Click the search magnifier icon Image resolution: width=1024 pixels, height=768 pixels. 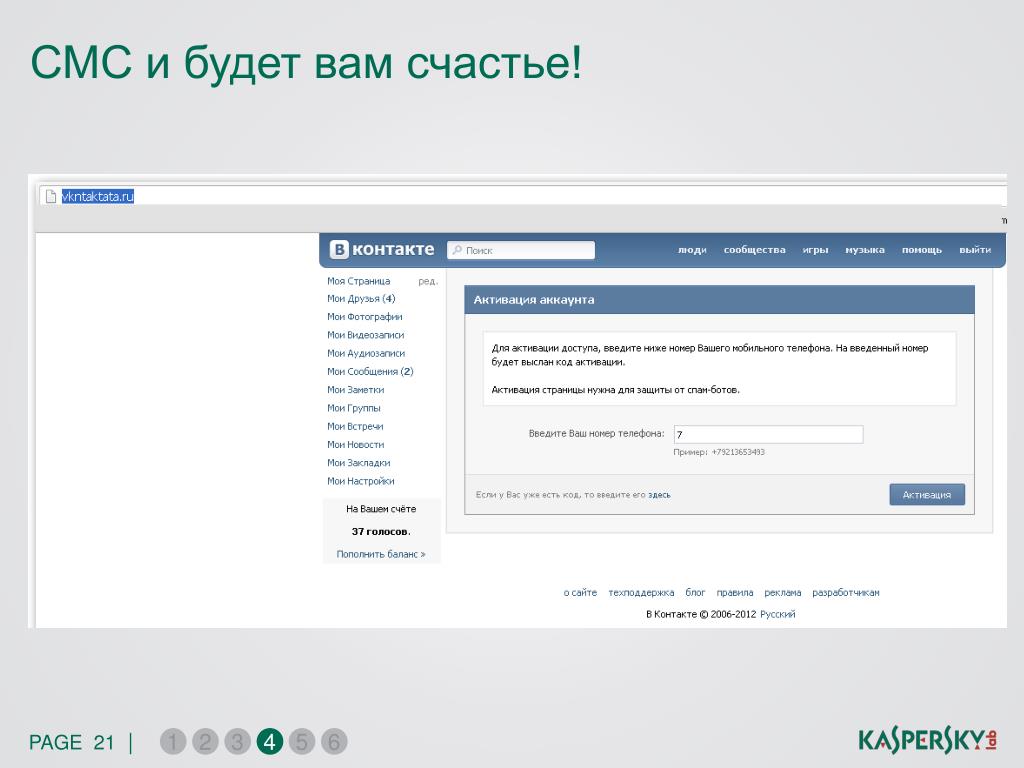tap(457, 250)
